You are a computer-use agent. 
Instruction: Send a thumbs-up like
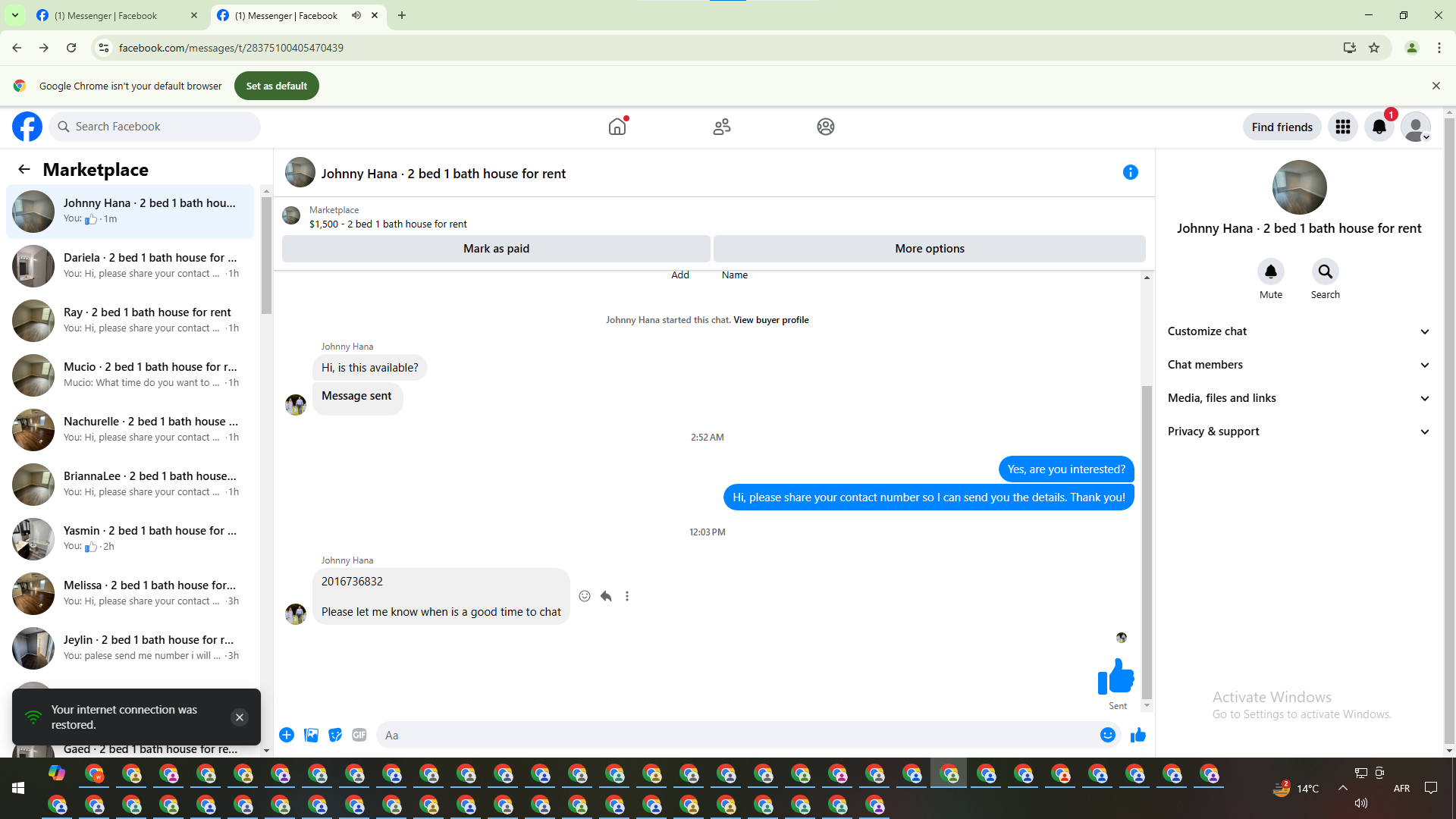1138,735
